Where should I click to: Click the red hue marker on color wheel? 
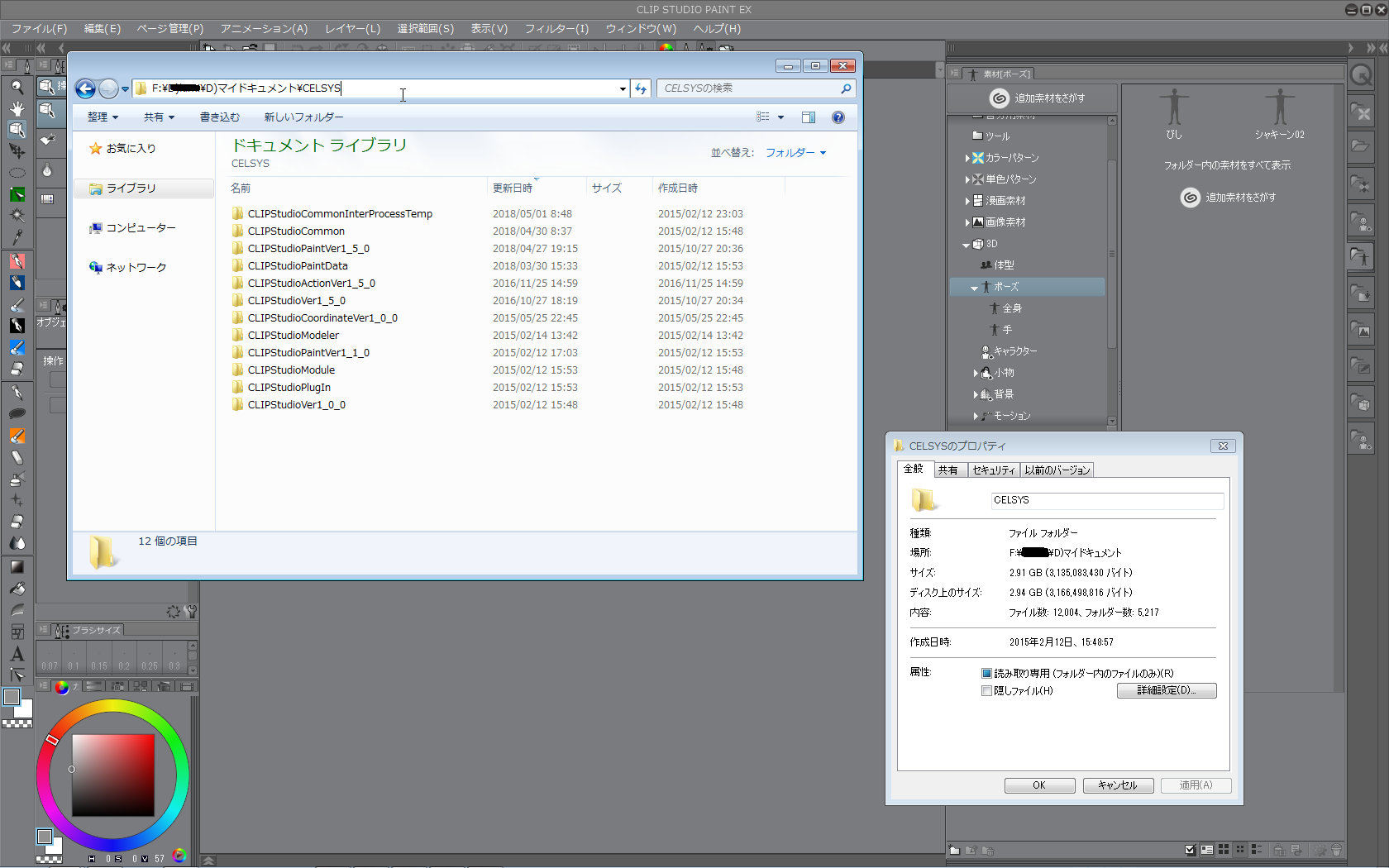[x=52, y=739]
